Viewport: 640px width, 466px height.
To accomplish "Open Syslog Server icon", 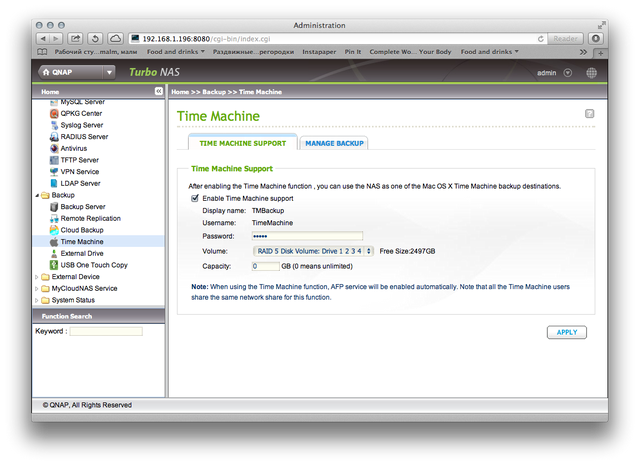I will click(54, 125).
